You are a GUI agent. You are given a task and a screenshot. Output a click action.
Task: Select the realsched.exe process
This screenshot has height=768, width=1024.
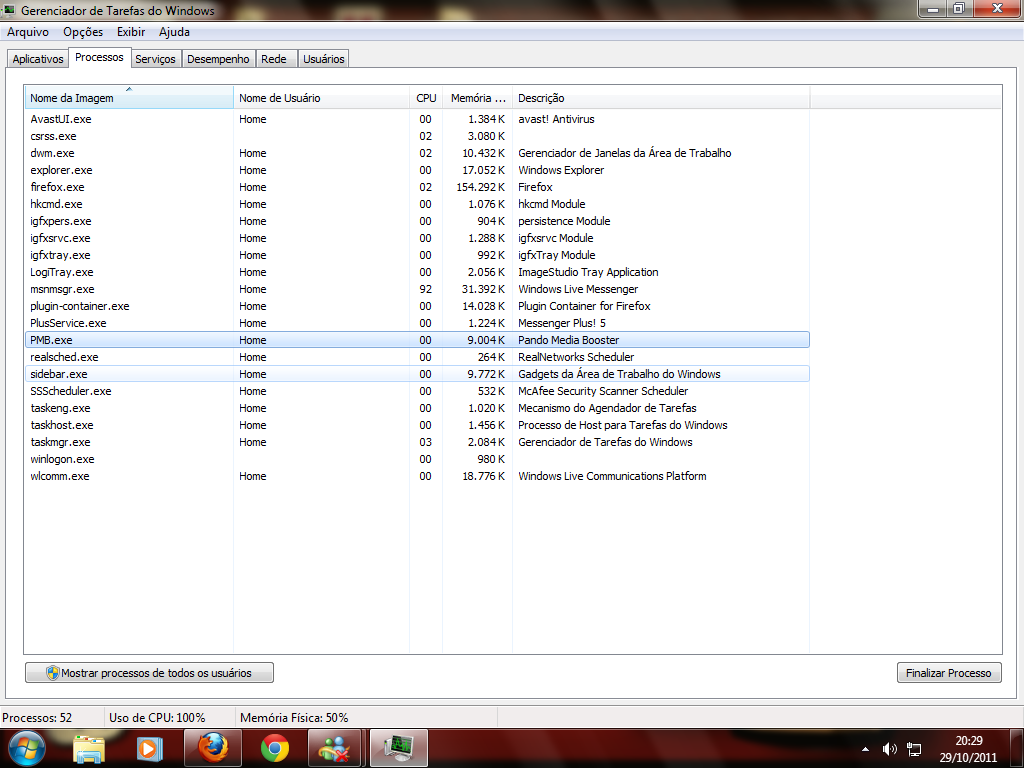coord(417,357)
